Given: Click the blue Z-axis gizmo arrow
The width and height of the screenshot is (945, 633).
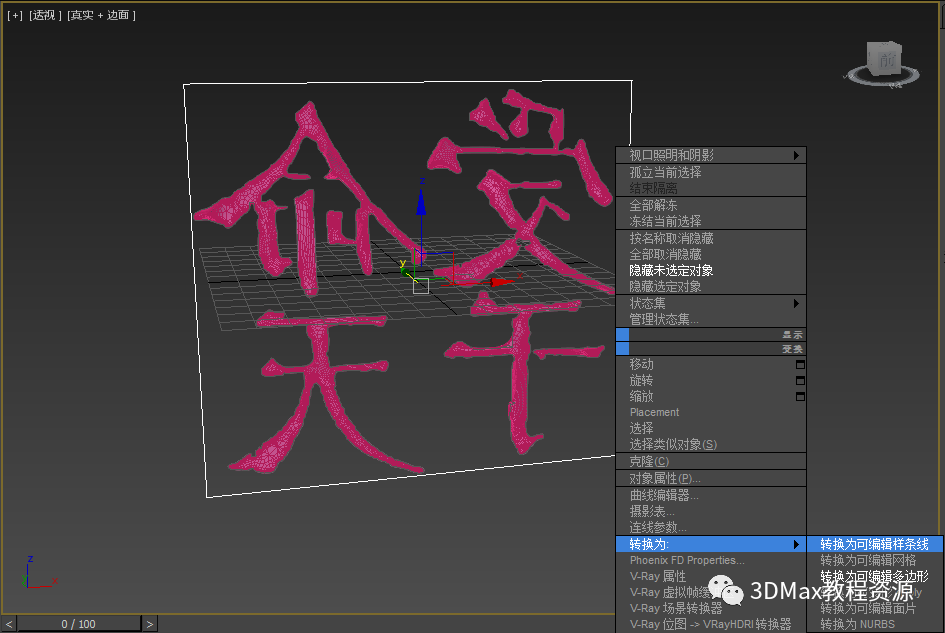Looking at the screenshot, I should click(x=421, y=202).
